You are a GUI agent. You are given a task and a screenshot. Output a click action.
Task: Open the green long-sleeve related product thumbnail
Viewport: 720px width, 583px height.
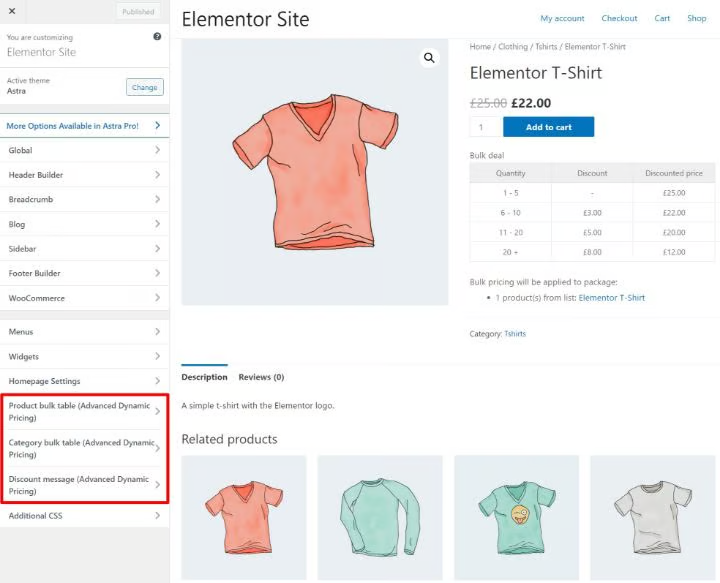click(x=379, y=516)
